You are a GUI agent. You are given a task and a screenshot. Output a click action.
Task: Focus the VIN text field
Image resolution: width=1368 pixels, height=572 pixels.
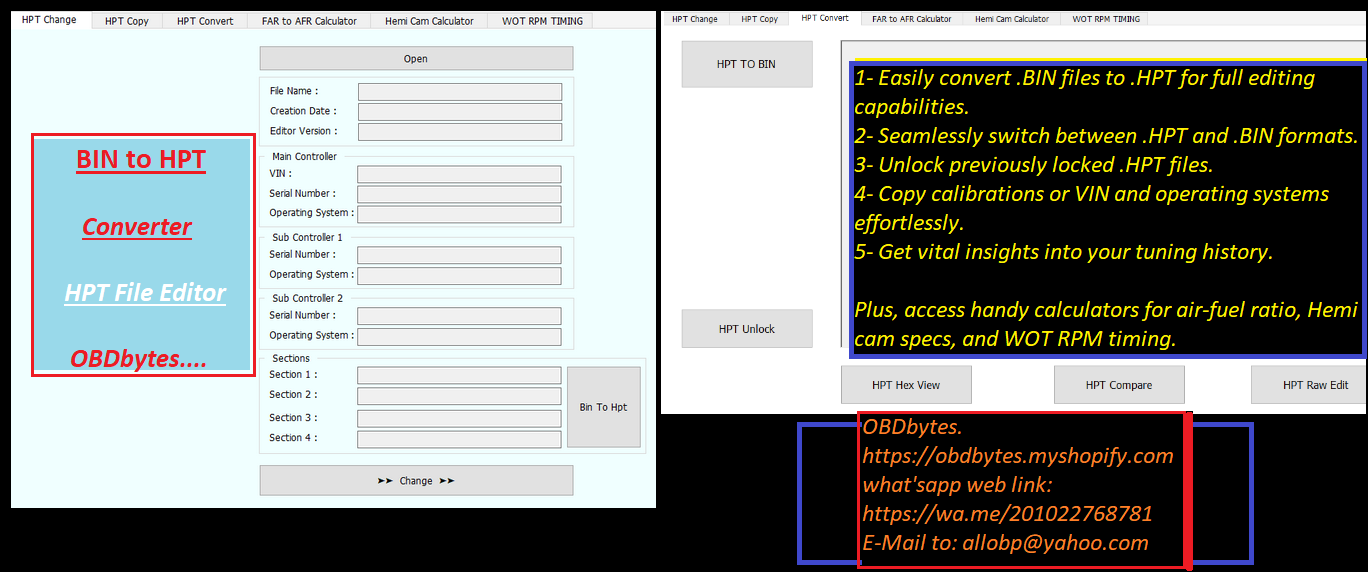459,174
